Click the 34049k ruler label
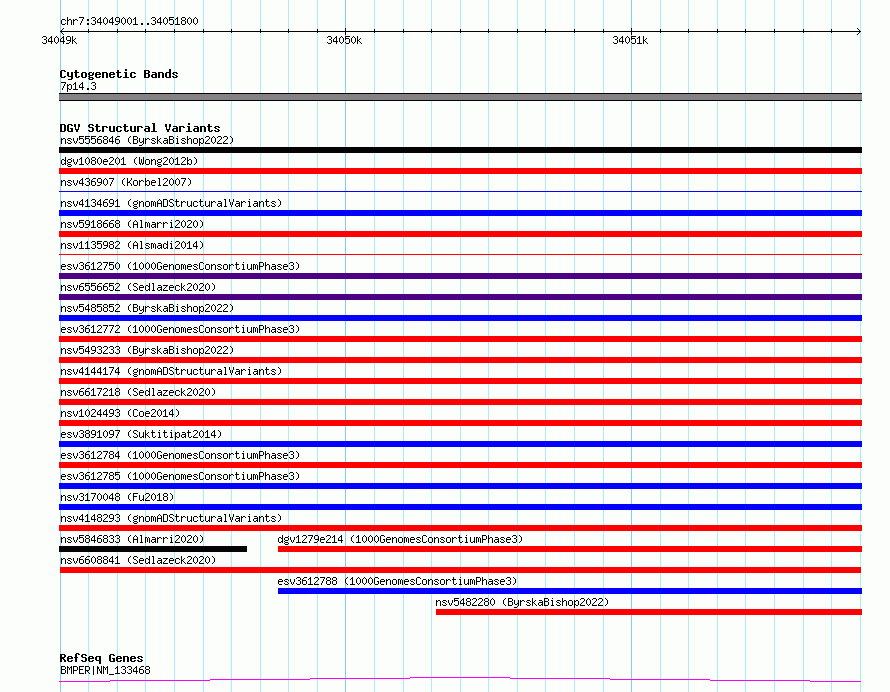 point(59,40)
